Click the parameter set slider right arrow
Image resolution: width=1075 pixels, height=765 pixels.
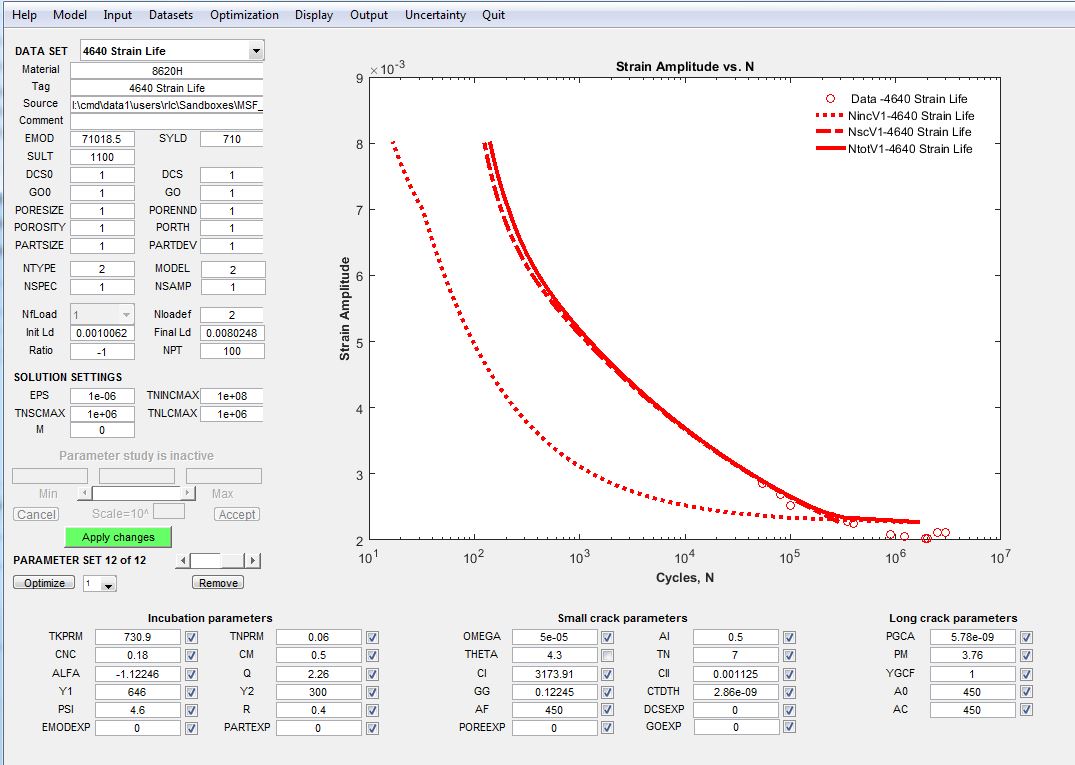(253, 561)
